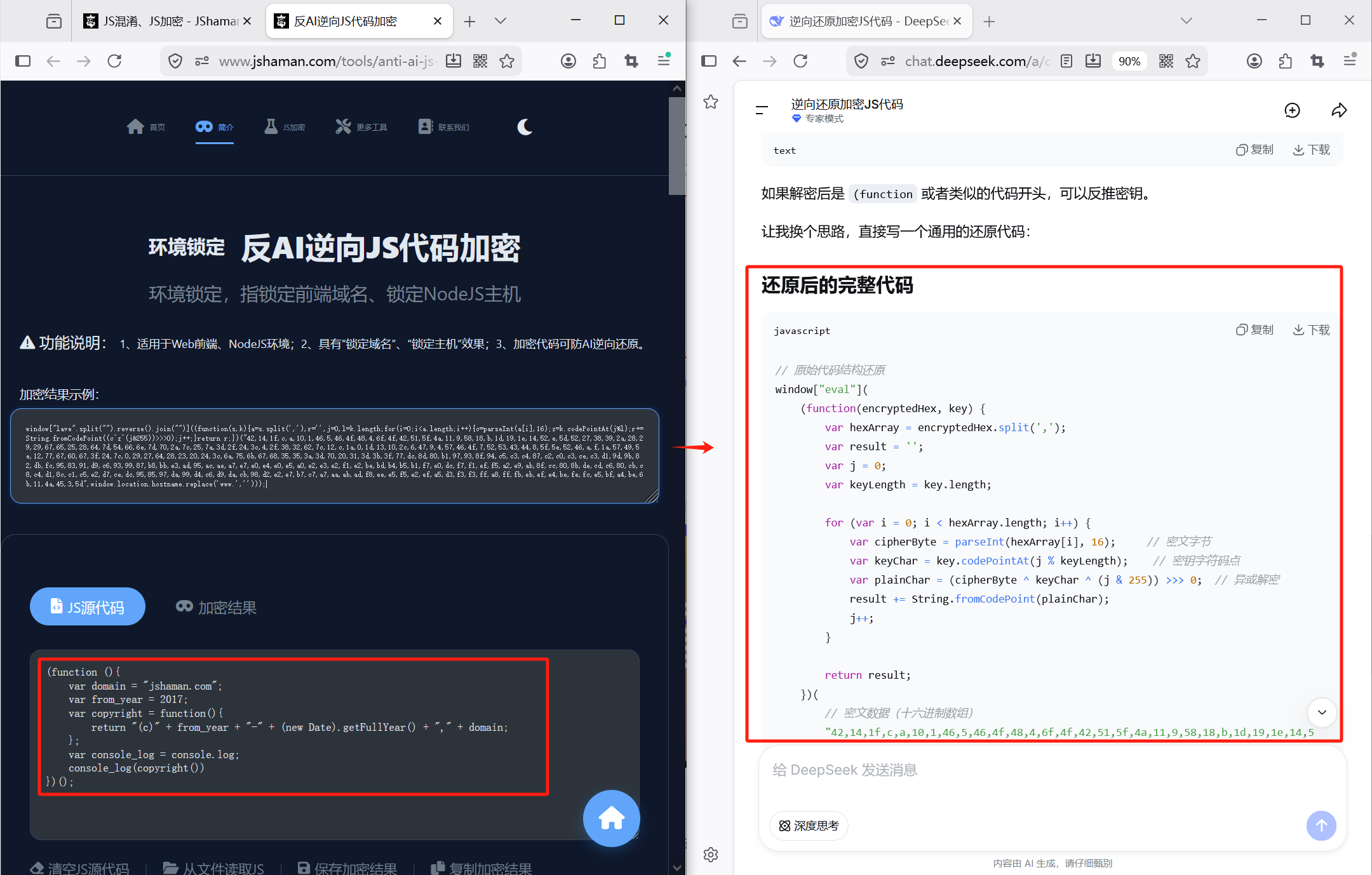Toggle reader view in DeepSeek address bar
Screen dimensions: 1372x875
point(1066,61)
